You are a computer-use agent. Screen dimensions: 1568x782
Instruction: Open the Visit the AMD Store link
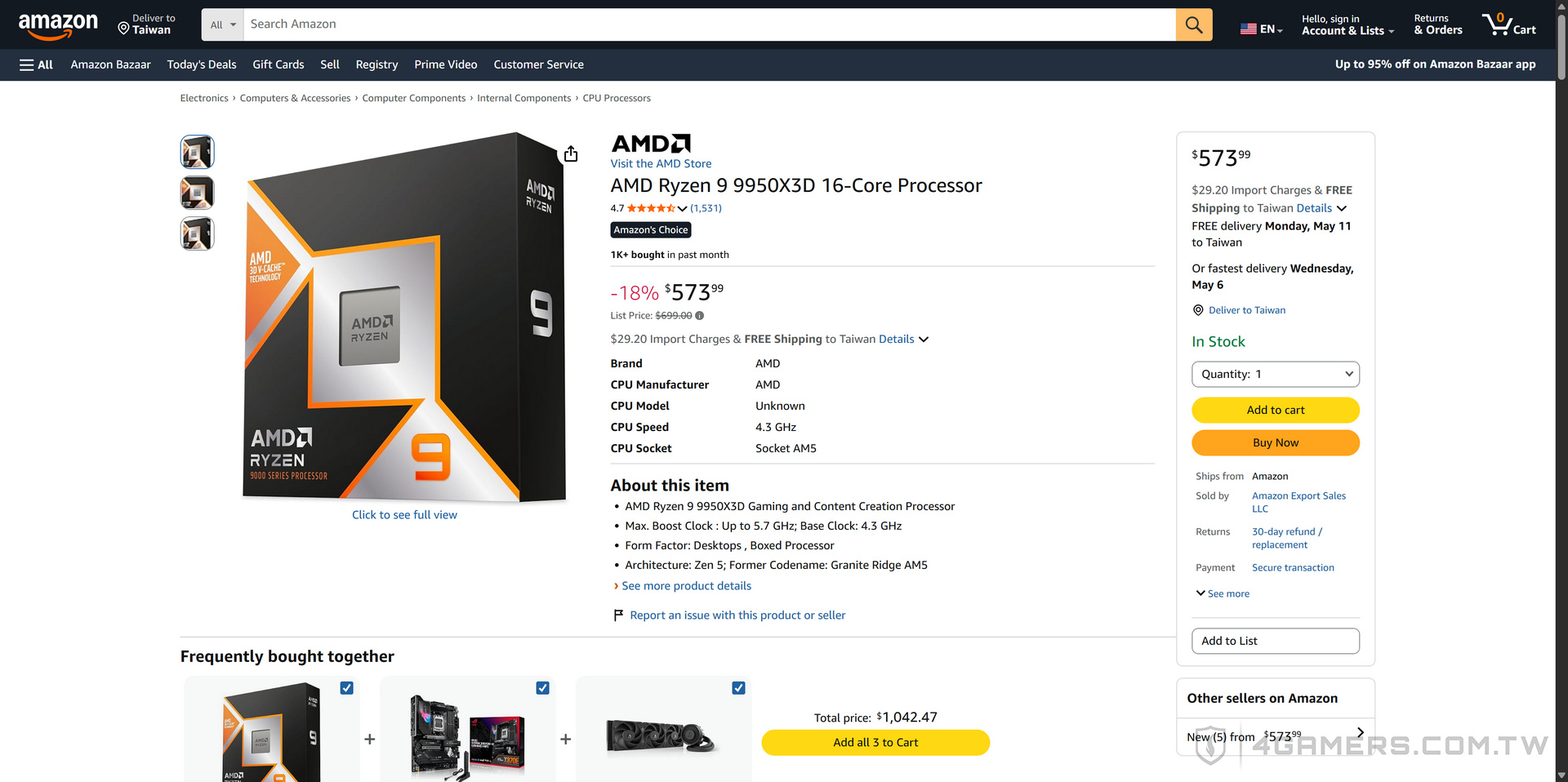[x=661, y=163]
